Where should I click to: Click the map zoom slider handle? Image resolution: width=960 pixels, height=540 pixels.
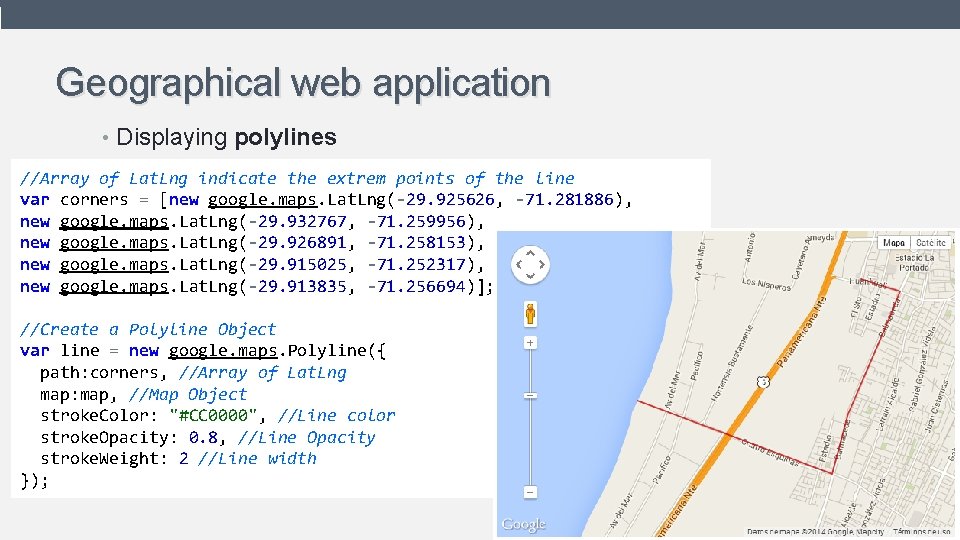530,396
